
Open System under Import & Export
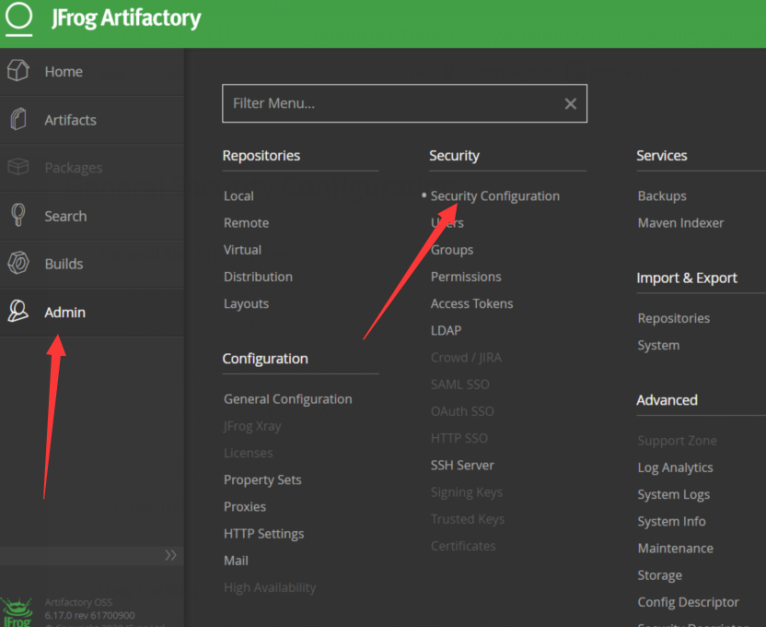(x=659, y=346)
